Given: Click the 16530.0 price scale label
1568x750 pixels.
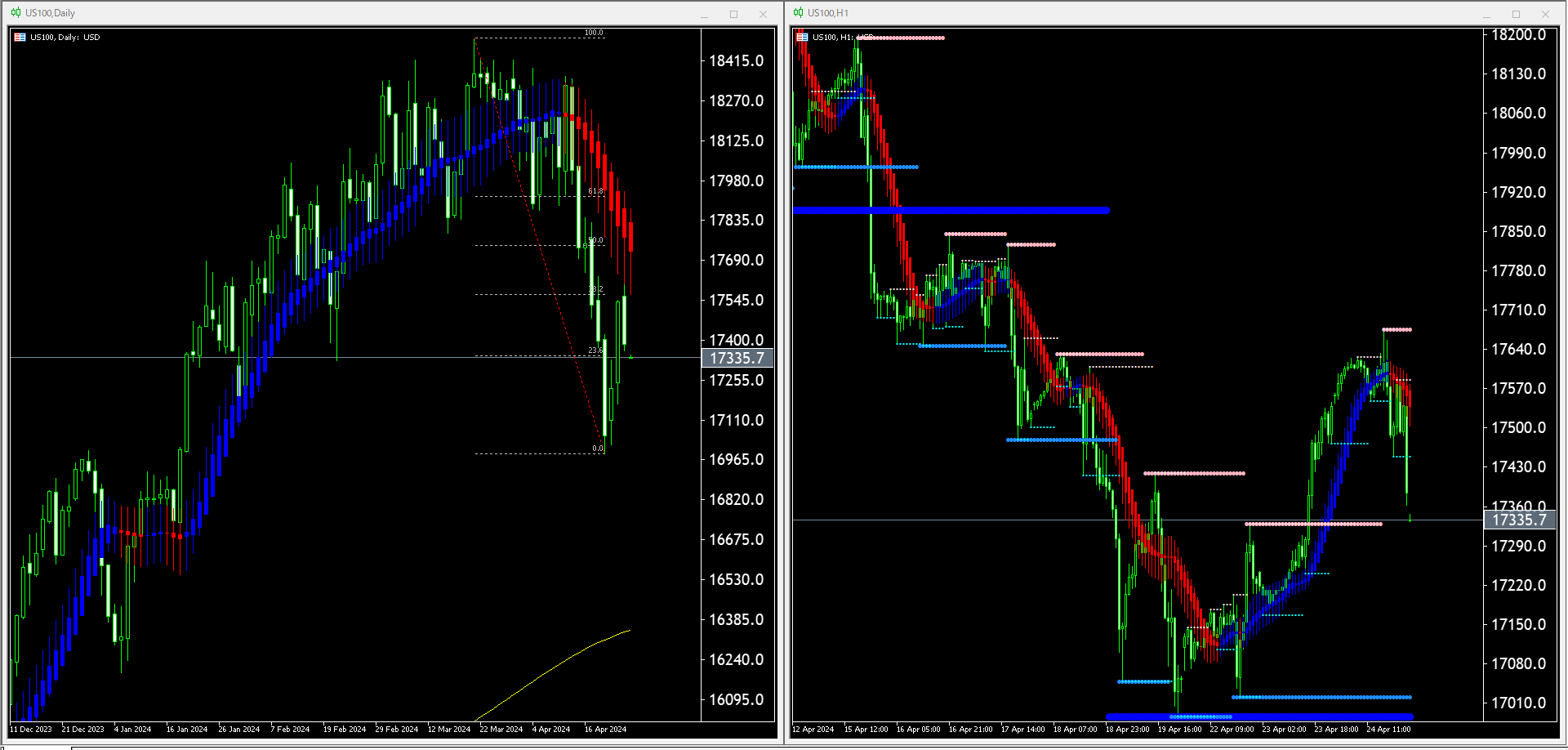Looking at the screenshot, I should [737, 580].
